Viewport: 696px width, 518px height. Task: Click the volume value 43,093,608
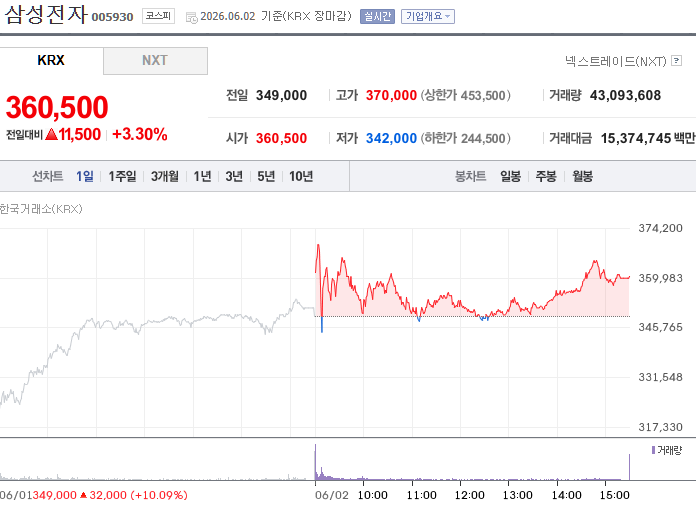point(625,95)
